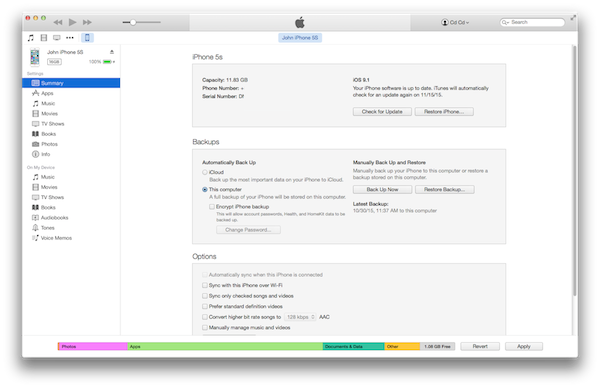This screenshot has height=388, width=600.
Task: Tick Manually manage music and videos
Action: click(205, 328)
